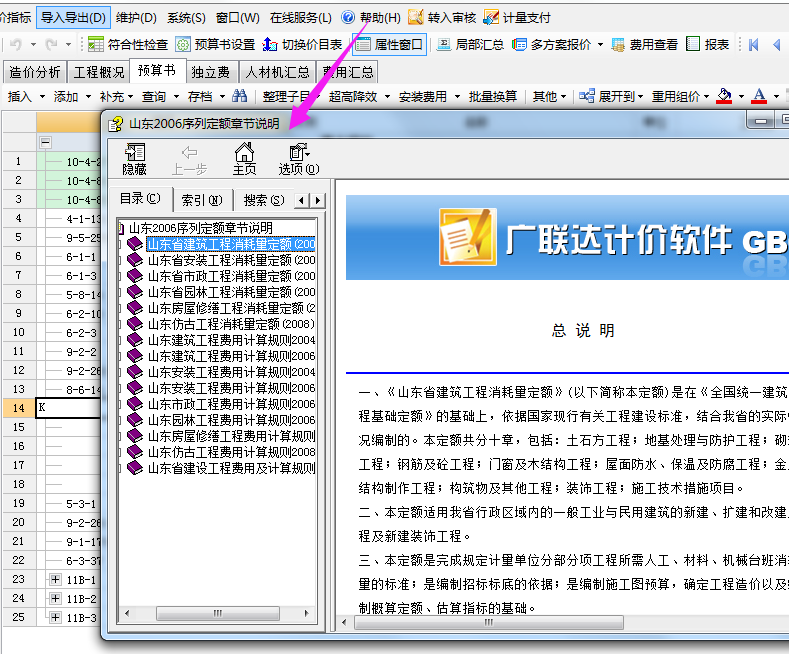
Task: Open the 导入导出(D) menu
Action: tap(73, 18)
